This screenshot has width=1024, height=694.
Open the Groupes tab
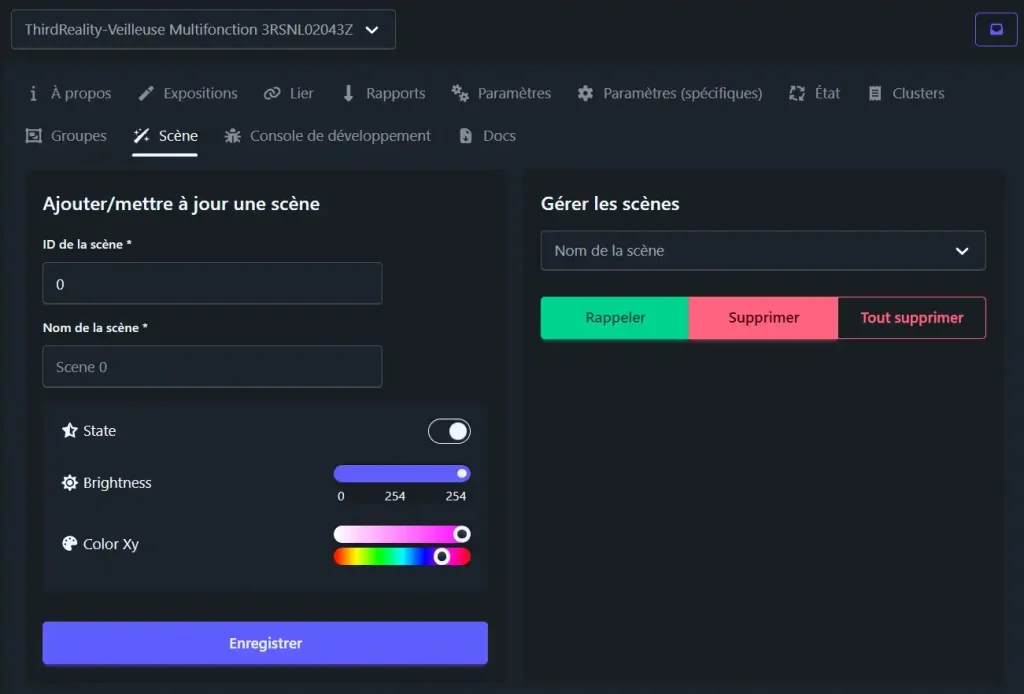point(66,136)
